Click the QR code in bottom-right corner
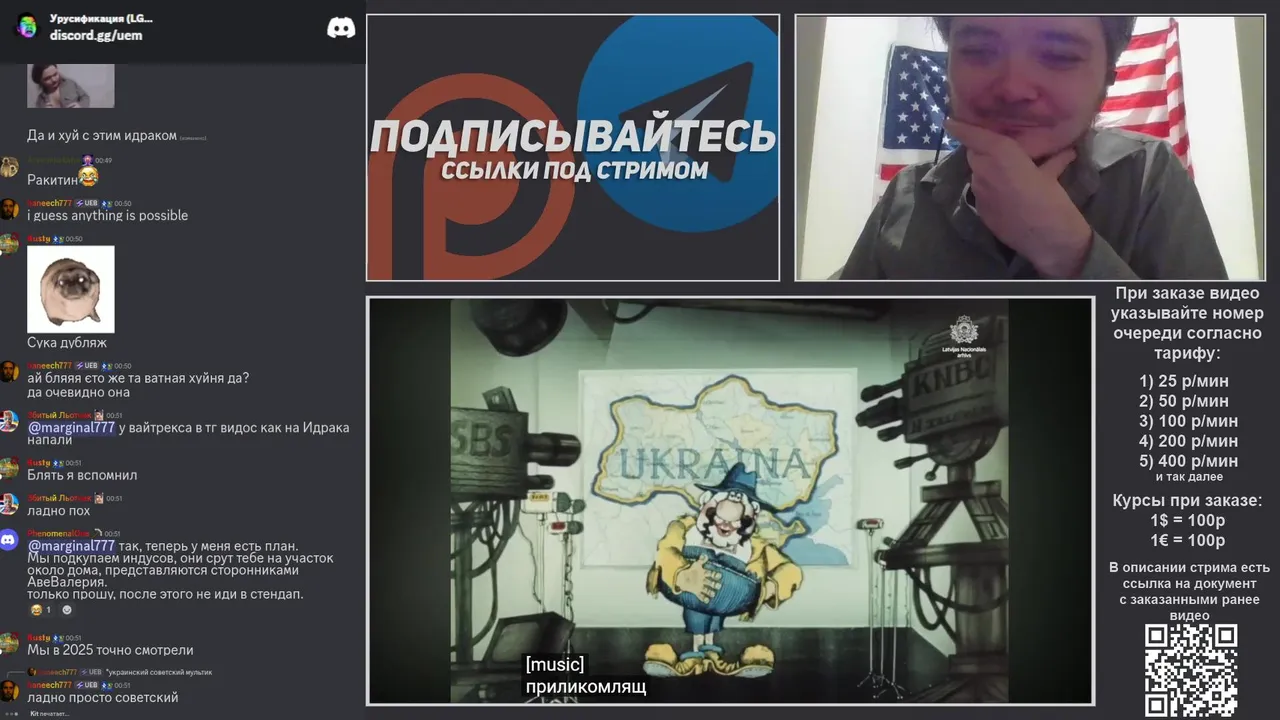The width and height of the screenshot is (1280, 720). (1191, 669)
